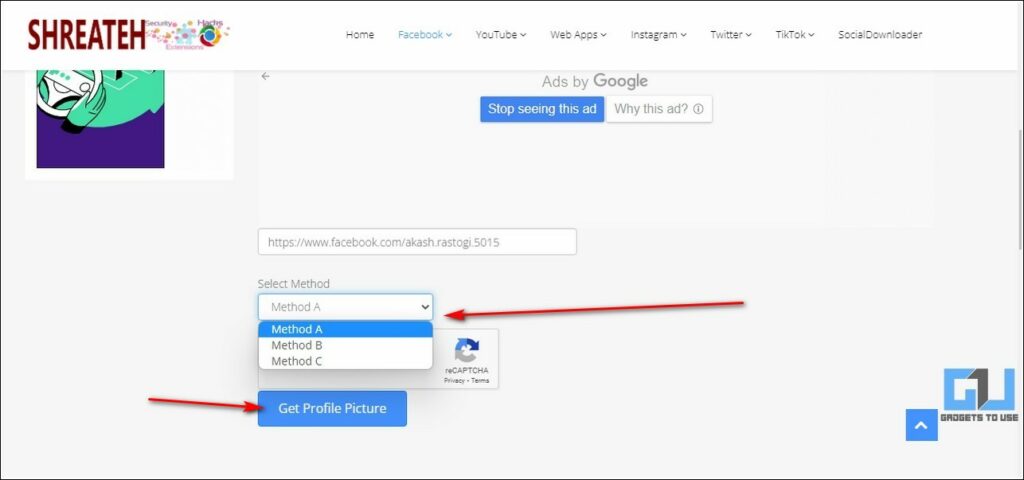Click the scroll-to-top arrow button

[921, 425]
